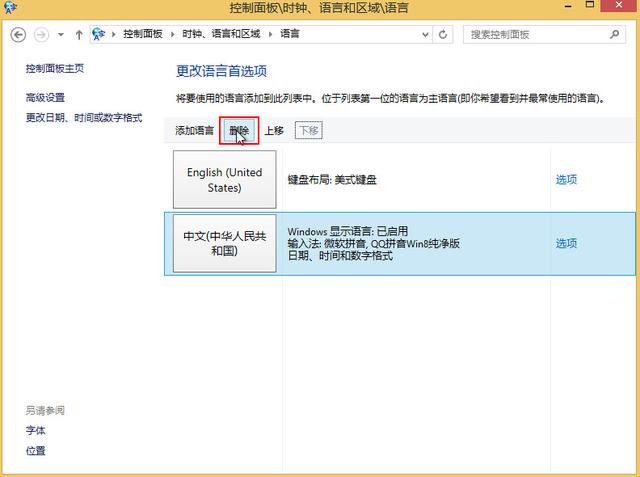
Task: Click 键盘布局: 美式键盘 text
Action: 332,180
